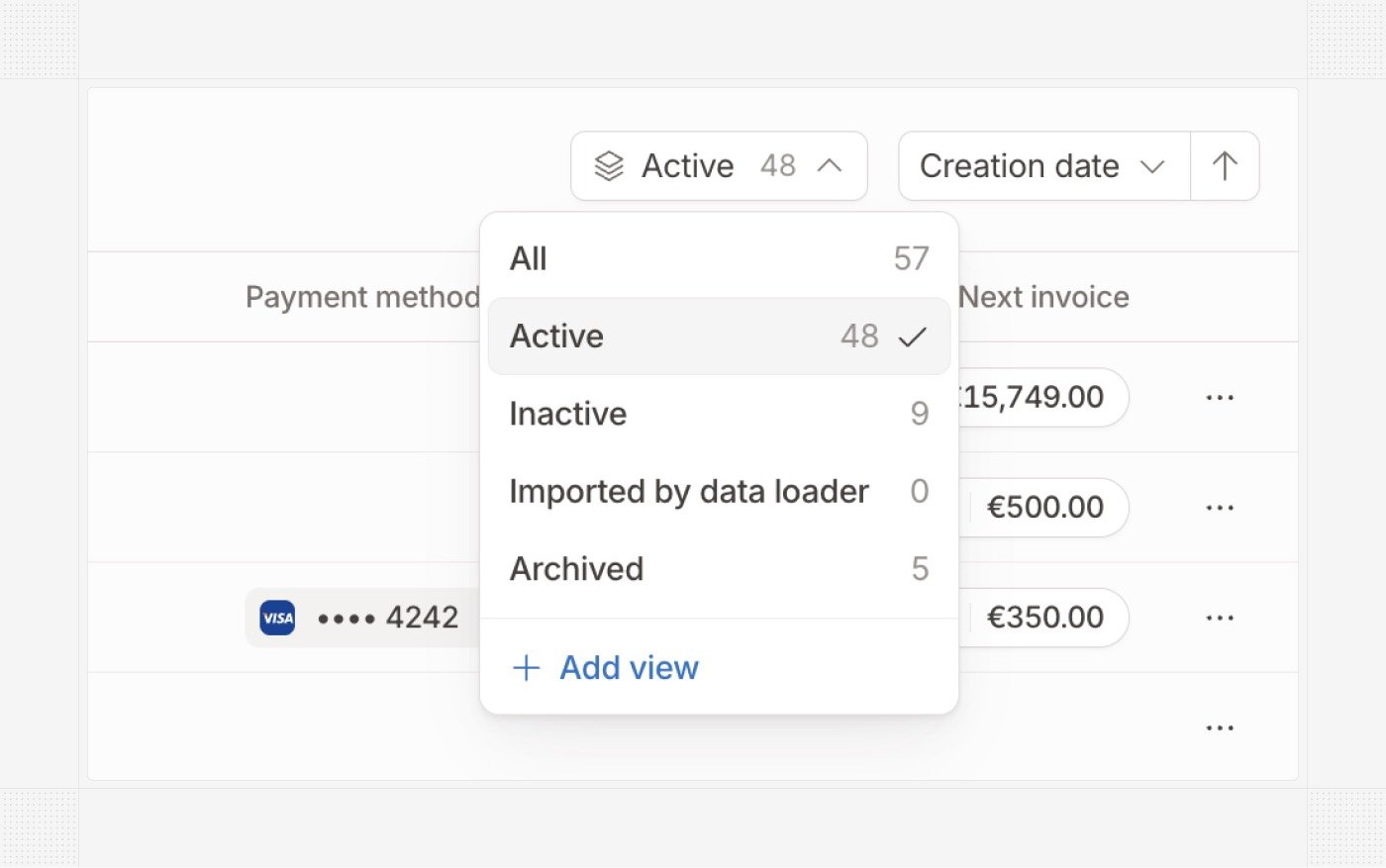Image resolution: width=1386 pixels, height=868 pixels.
Task: Click the €500.00 next invoice pill
Action: tap(1043, 508)
